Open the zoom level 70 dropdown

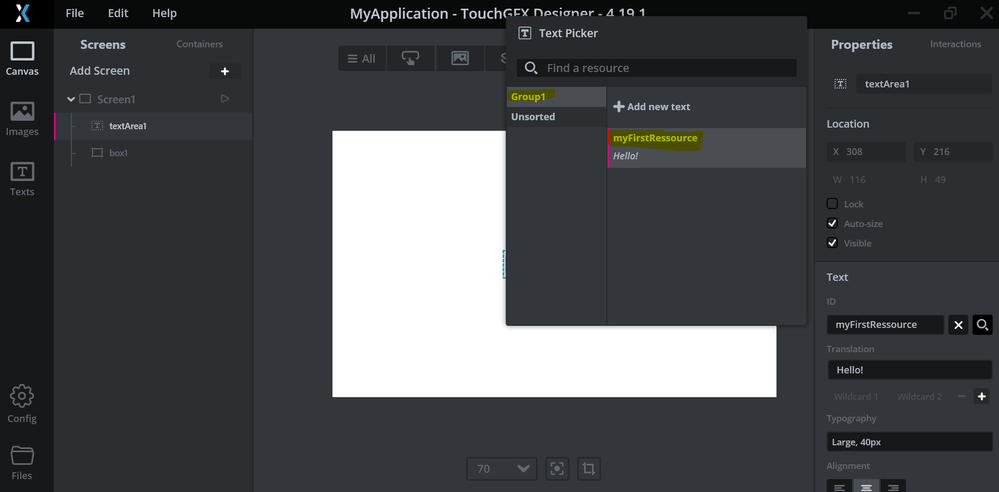click(502, 469)
